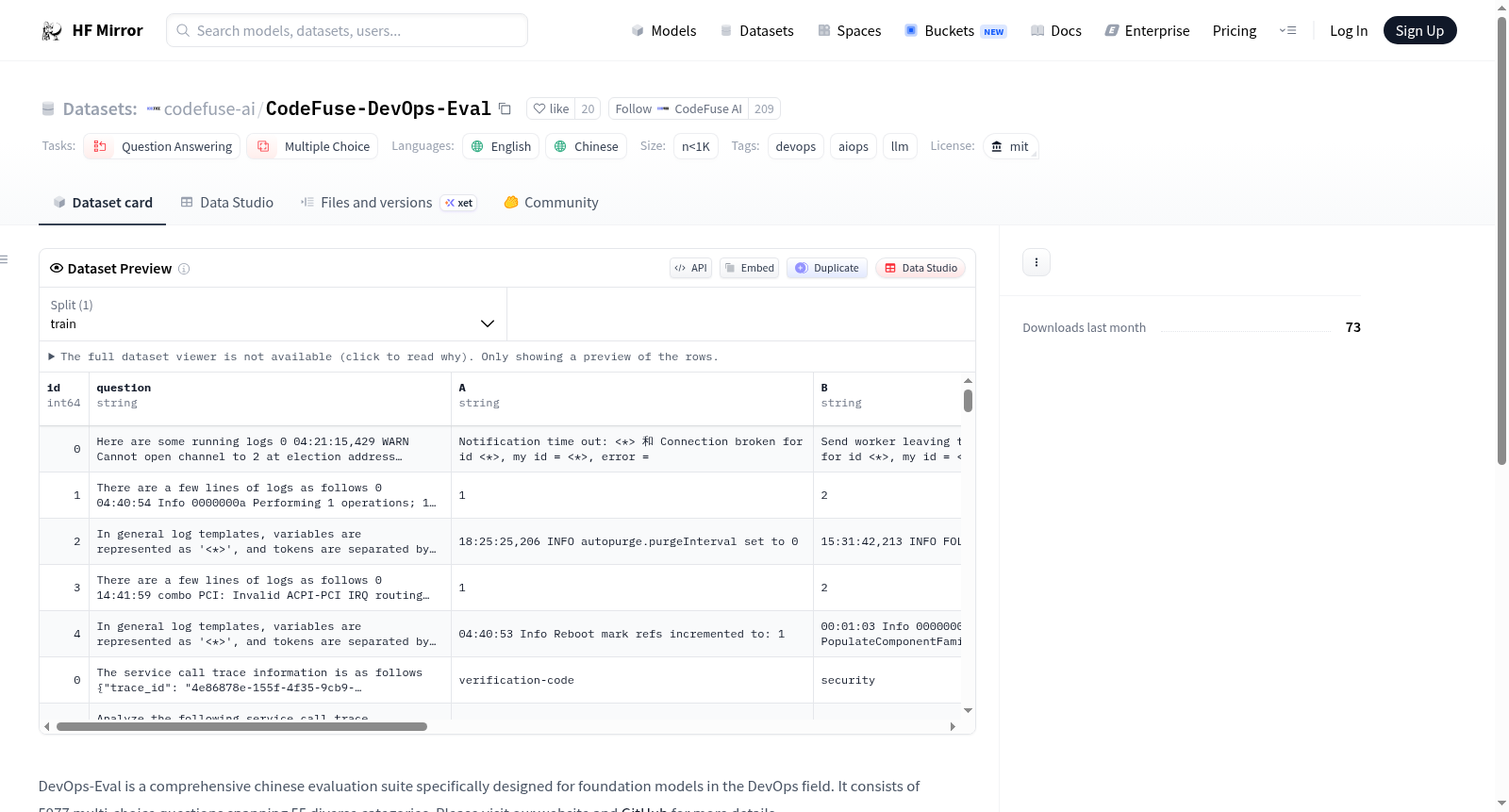The width and height of the screenshot is (1509, 812).
Task: Click the Log In link
Action: point(1349,31)
